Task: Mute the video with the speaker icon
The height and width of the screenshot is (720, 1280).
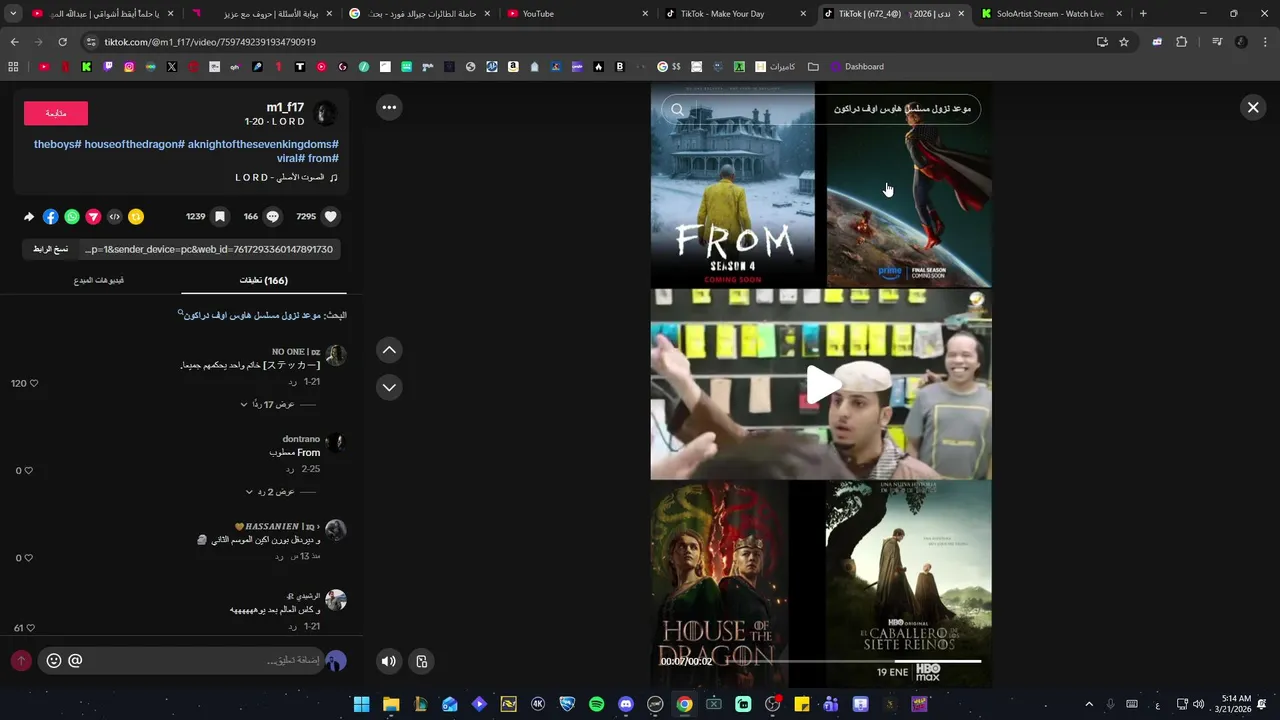Action: [x=389, y=661]
